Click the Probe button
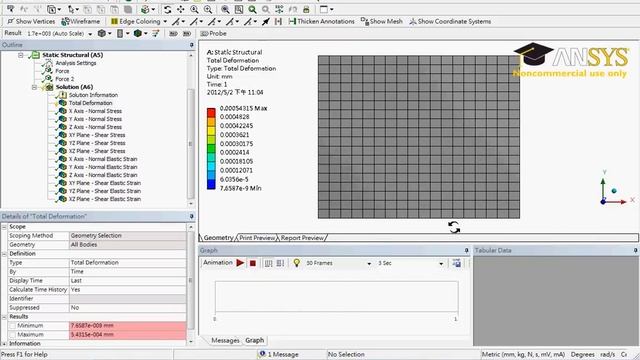This screenshot has width=640, height=360. (213, 33)
